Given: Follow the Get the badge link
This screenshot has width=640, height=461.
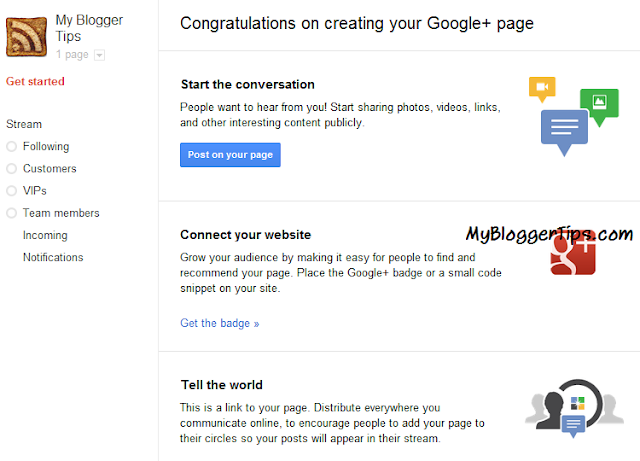Looking at the screenshot, I should tap(220, 323).
